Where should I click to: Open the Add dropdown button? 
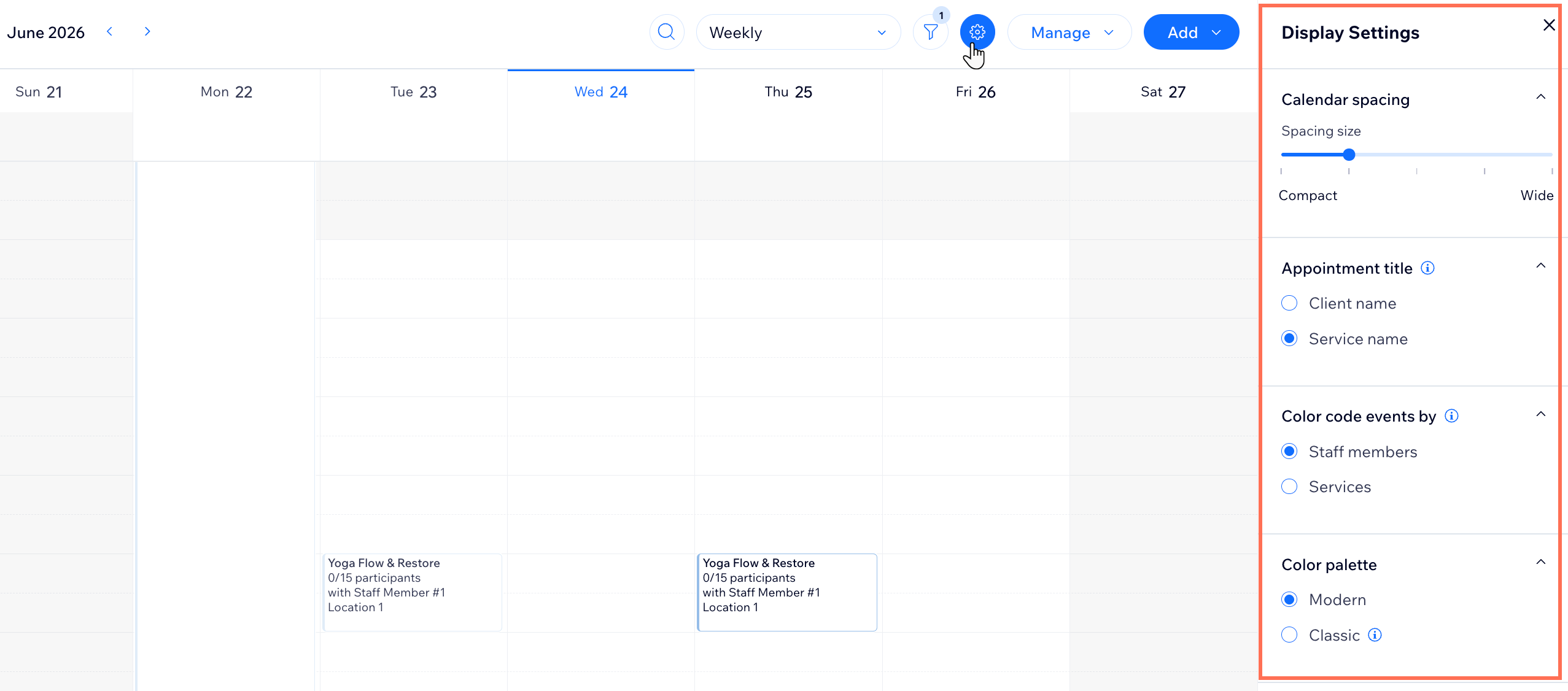[x=1191, y=32]
